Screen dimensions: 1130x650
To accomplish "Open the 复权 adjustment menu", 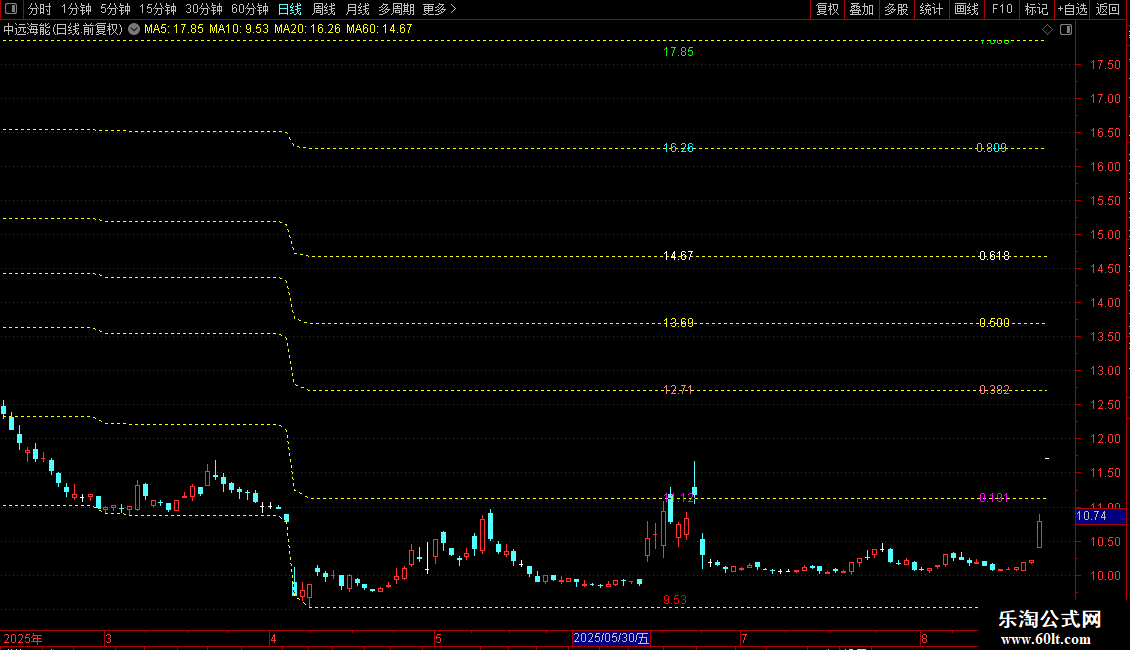I will pyautogui.click(x=827, y=9).
